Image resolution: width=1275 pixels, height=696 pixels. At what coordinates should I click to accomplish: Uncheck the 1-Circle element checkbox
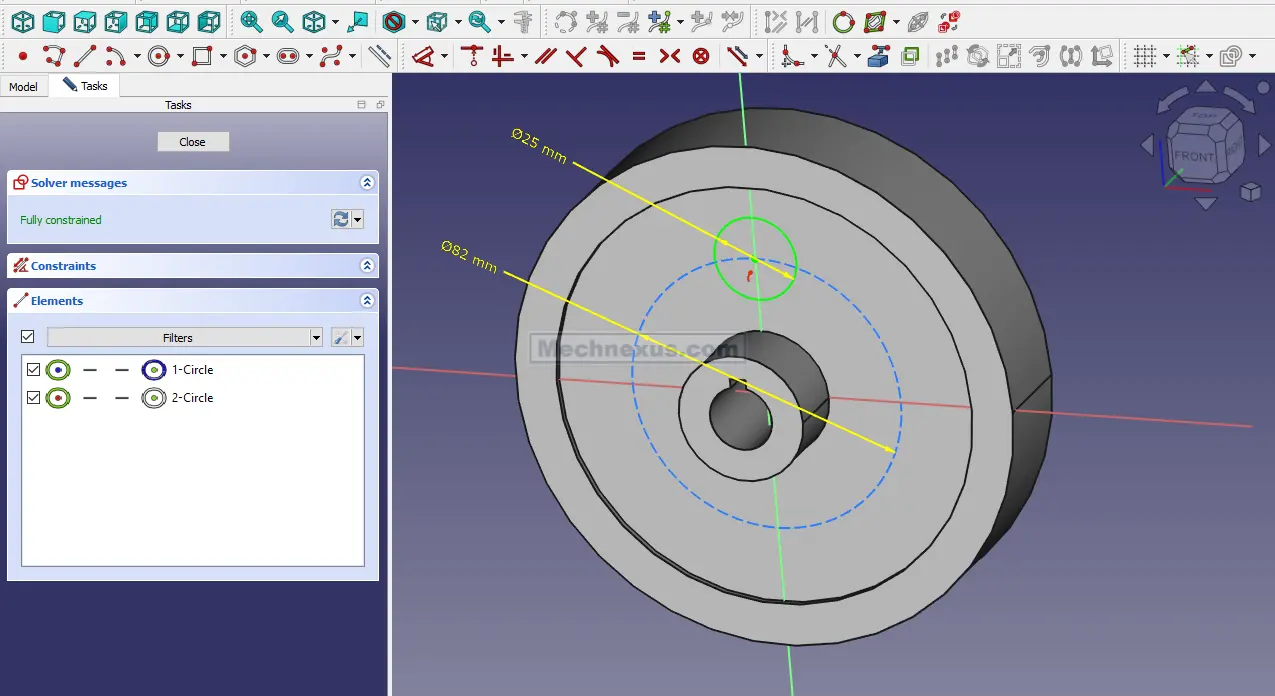(33, 370)
